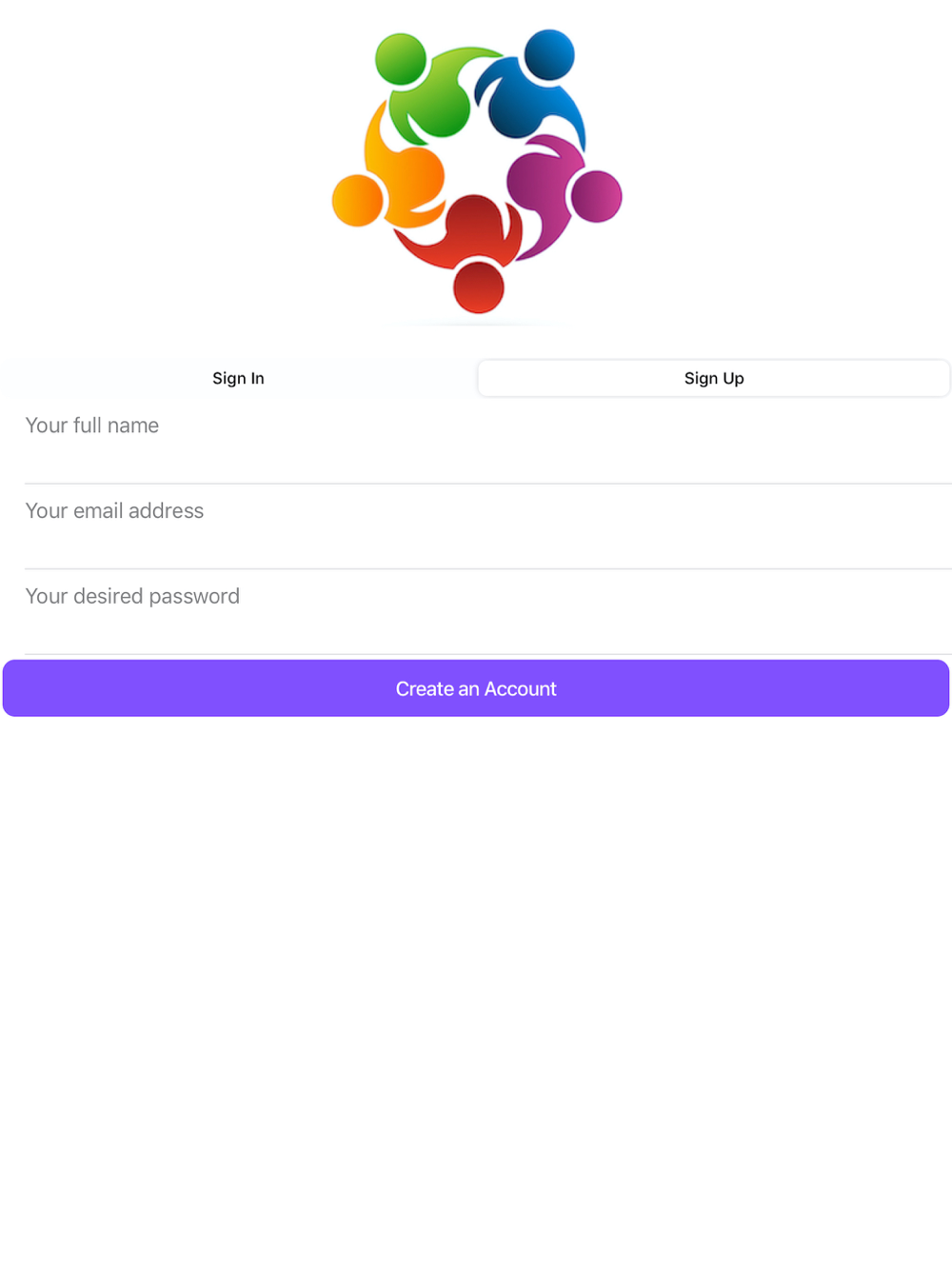
Task: Click the orange figure's body in the logo
Action: 405,171
